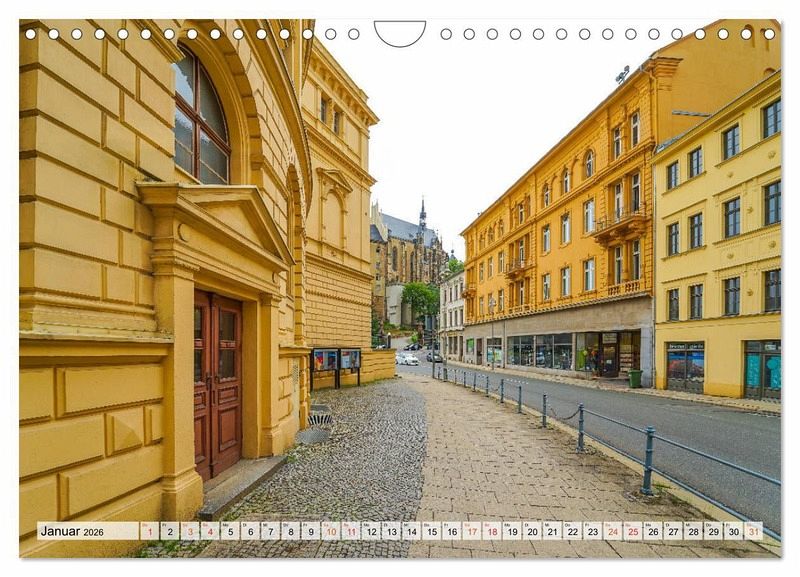Select day 21 in the calendar strip

553,531
